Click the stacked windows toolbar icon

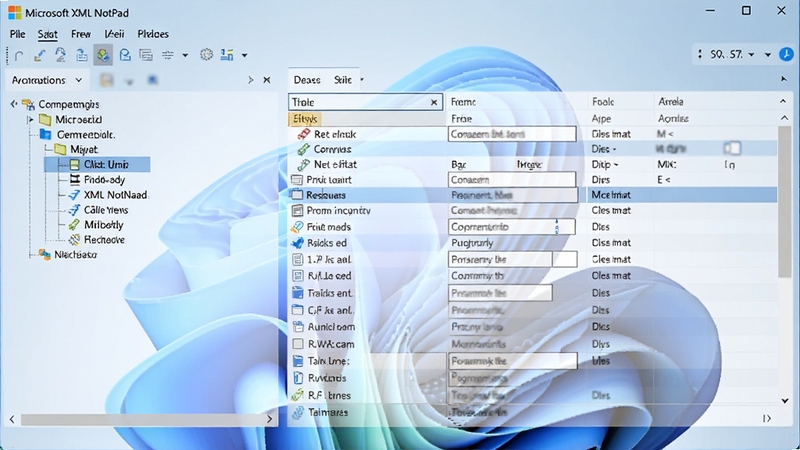tap(146, 55)
